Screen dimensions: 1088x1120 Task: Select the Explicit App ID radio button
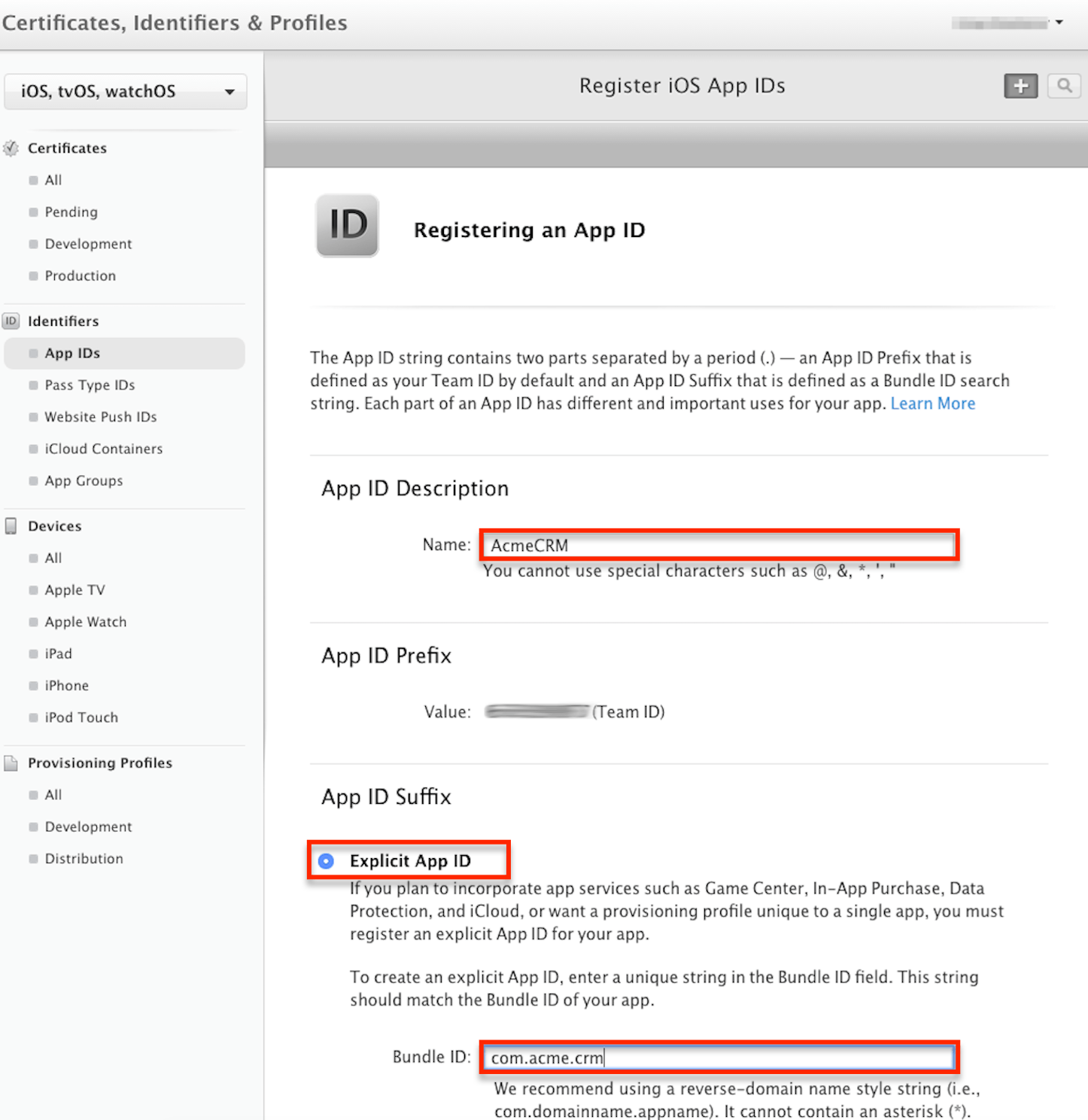[326, 861]
